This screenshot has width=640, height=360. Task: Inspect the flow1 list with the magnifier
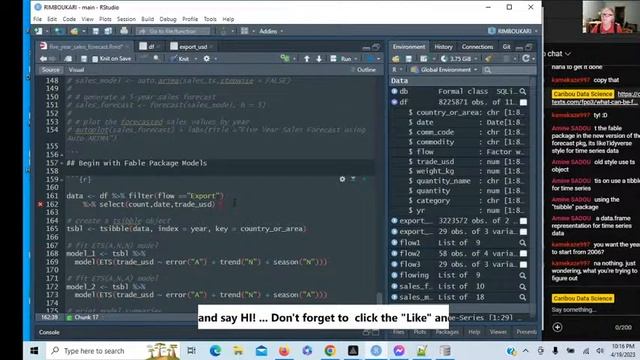coord(523,243)
